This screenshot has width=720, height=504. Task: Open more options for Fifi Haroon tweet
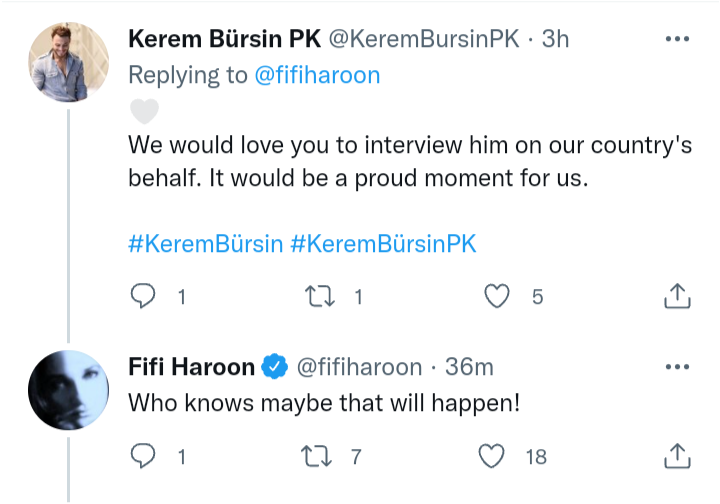pyautogui.click(x=677, y=367)
